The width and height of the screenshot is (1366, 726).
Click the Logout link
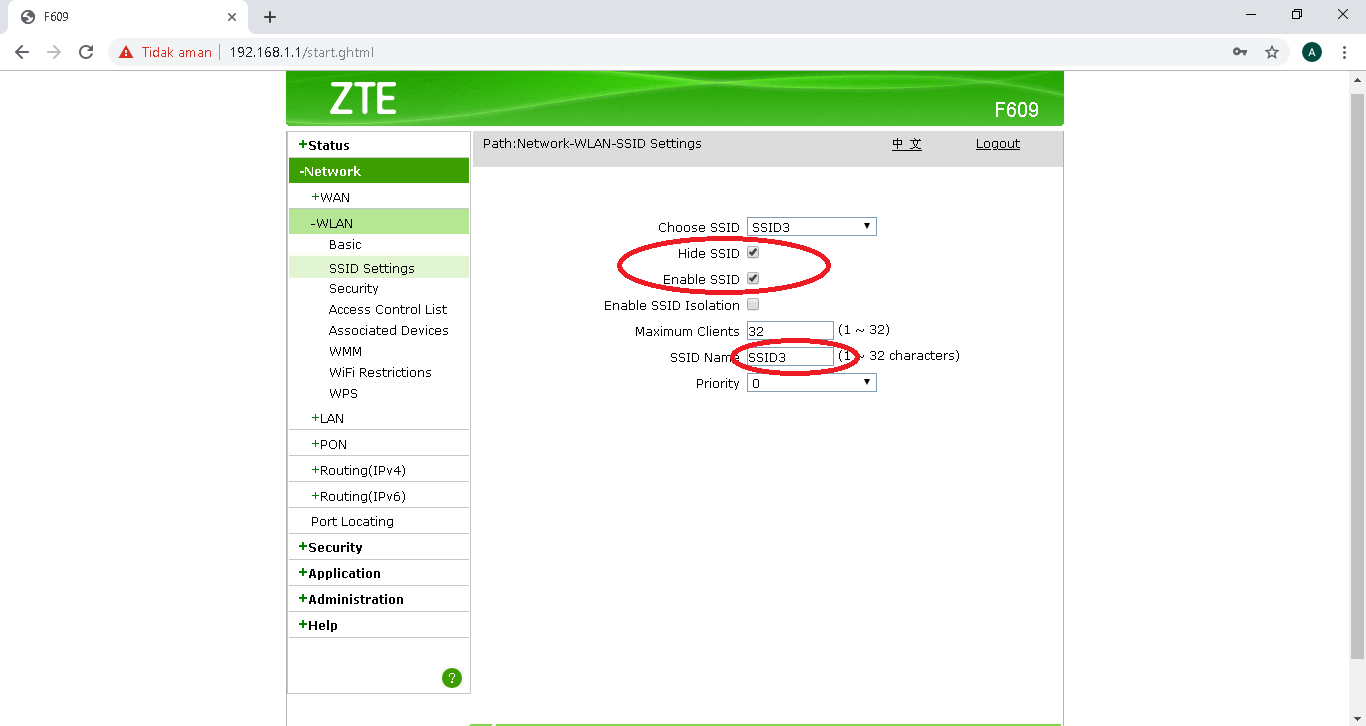[998, 144]
